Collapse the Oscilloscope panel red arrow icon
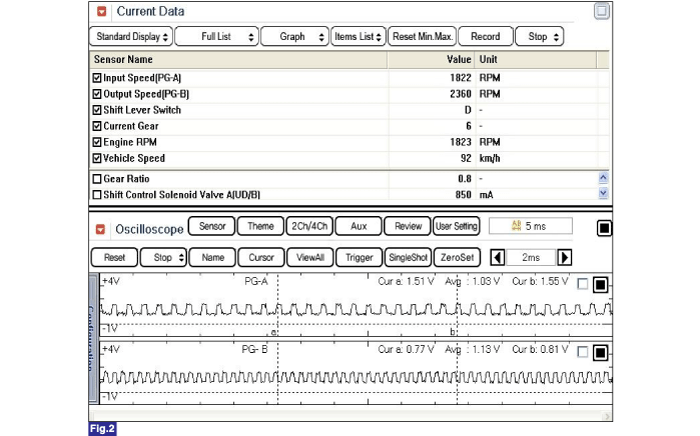The width and height of the screenshot is (700, 436). pos(100,228)
